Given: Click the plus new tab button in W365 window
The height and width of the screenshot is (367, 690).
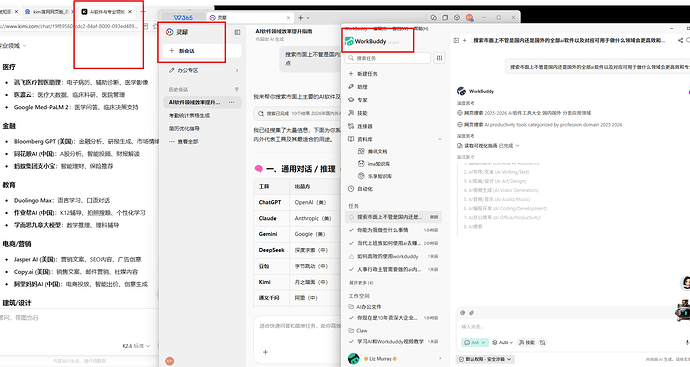Looking at the screenshot, I should click(x=301, y=18).
